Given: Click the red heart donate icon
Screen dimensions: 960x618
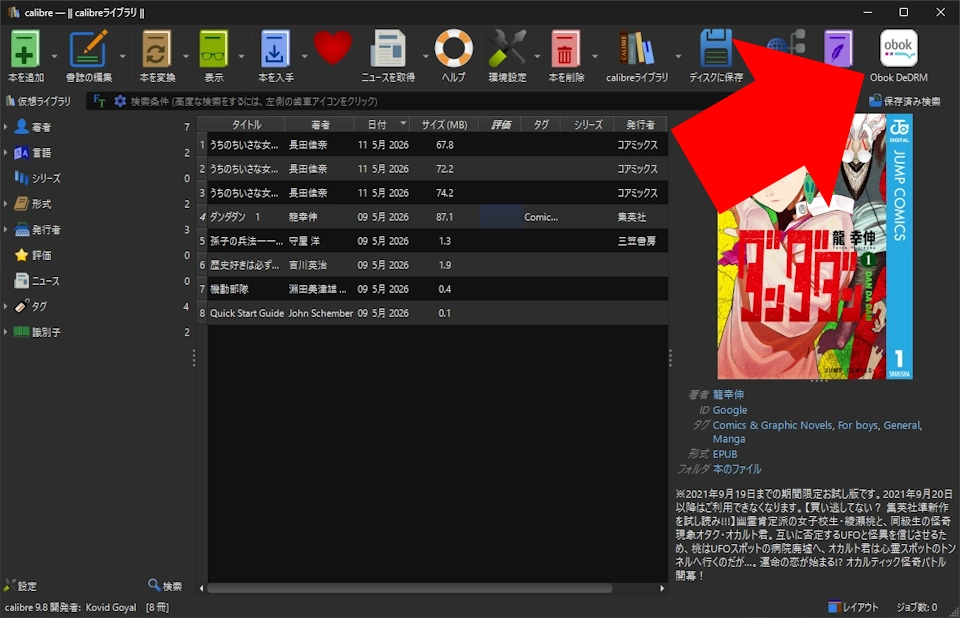Looking at the screenshot, I should coord(332,48).
